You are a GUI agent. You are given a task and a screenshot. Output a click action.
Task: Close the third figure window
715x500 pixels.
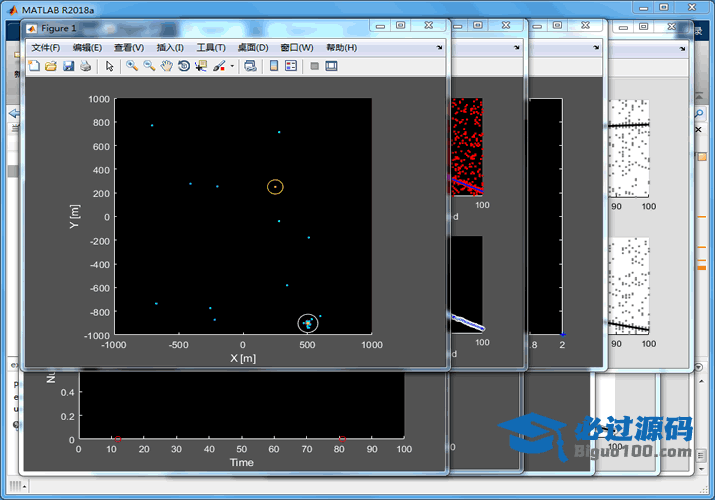pyautogui.click(x=585, y=26)
